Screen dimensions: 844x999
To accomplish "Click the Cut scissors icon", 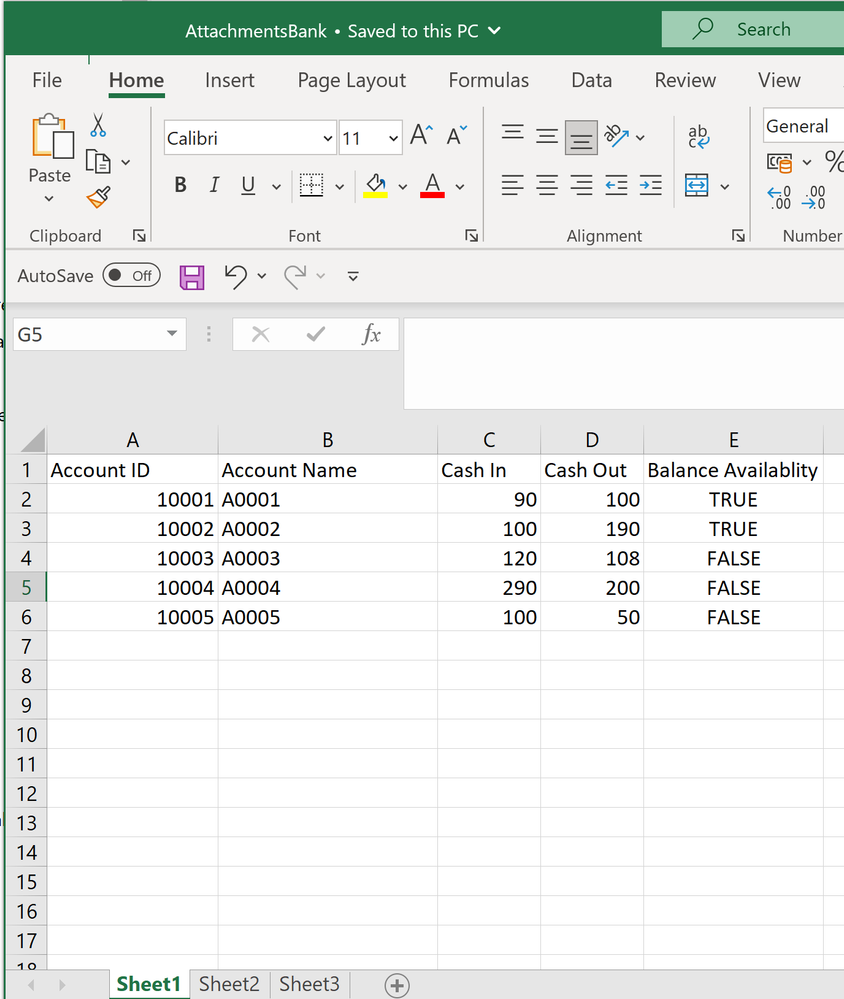I will tap(98, 126).
